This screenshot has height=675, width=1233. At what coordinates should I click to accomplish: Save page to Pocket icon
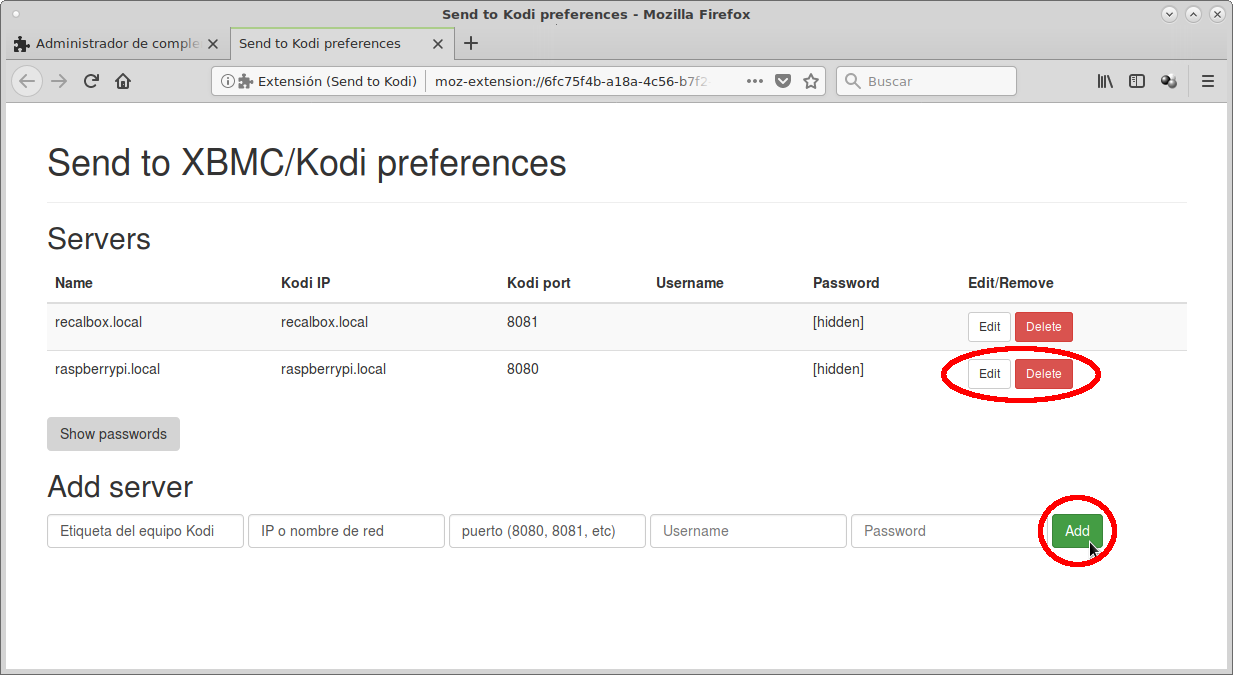click(x=784, y=81)
